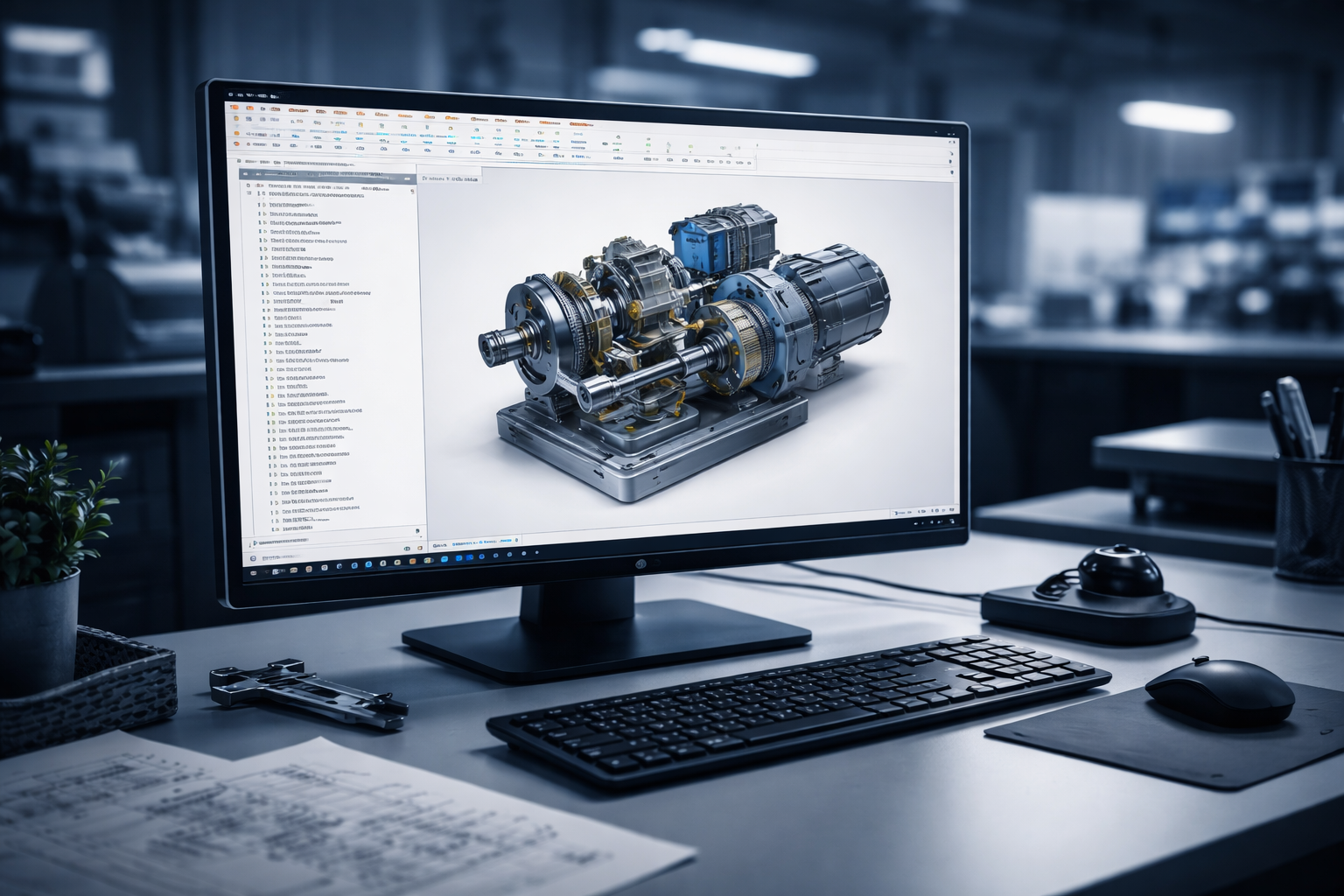Screen dimensions: 1344x896
Task: Click the protruding front shaft of the 3D model
Action: pyautogui.click(x=499, y=343)
